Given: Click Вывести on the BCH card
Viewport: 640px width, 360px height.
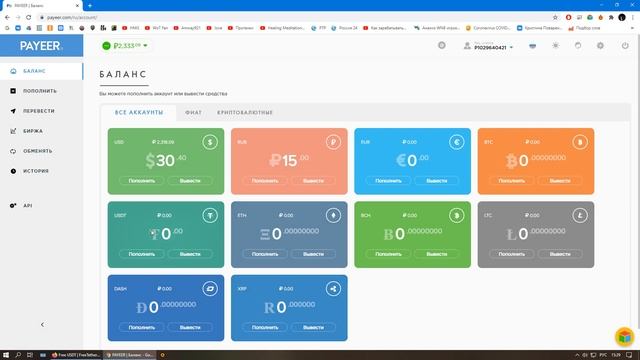Looking at the screenshot, I should (x=436, y=254).
